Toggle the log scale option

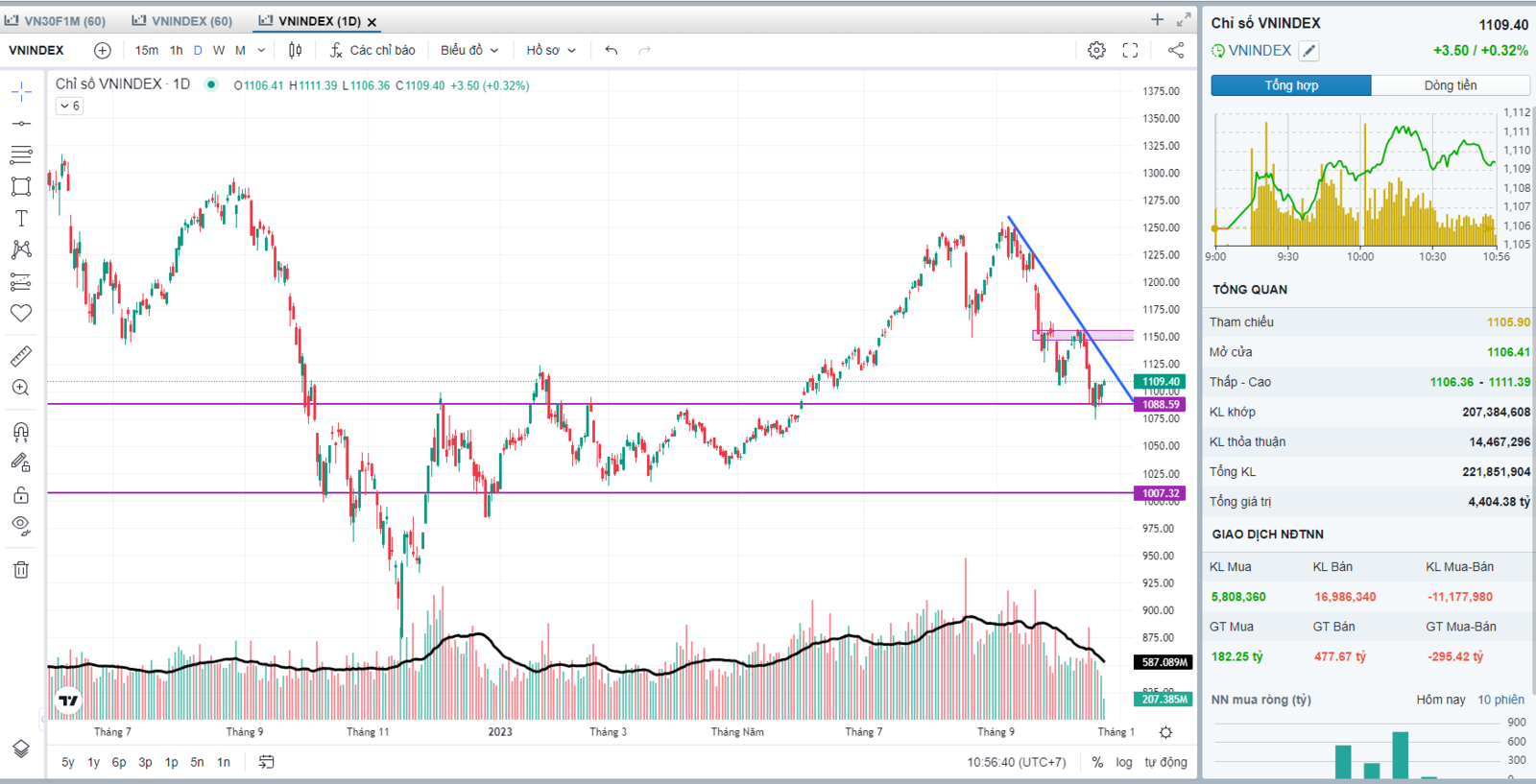[x=1124, y=762]
